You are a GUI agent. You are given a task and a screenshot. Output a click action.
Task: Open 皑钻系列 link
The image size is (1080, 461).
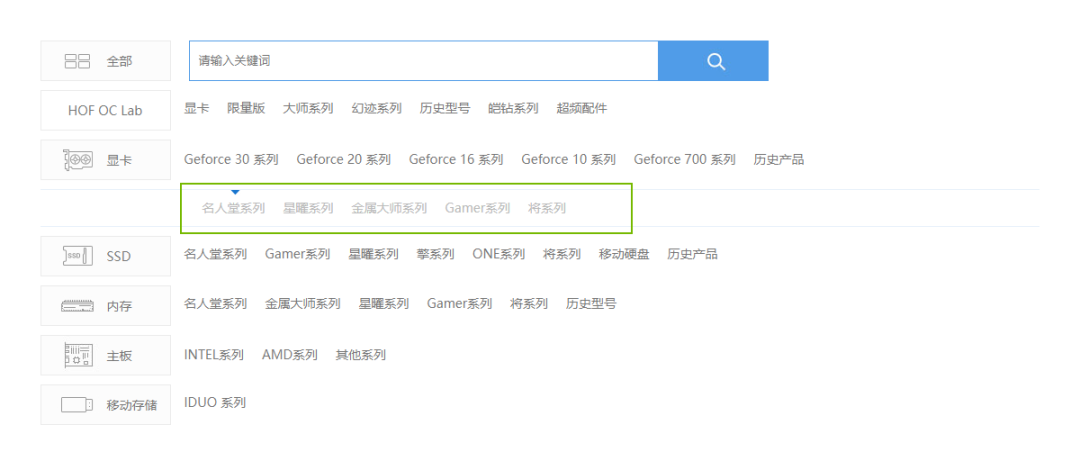point(513,108)
